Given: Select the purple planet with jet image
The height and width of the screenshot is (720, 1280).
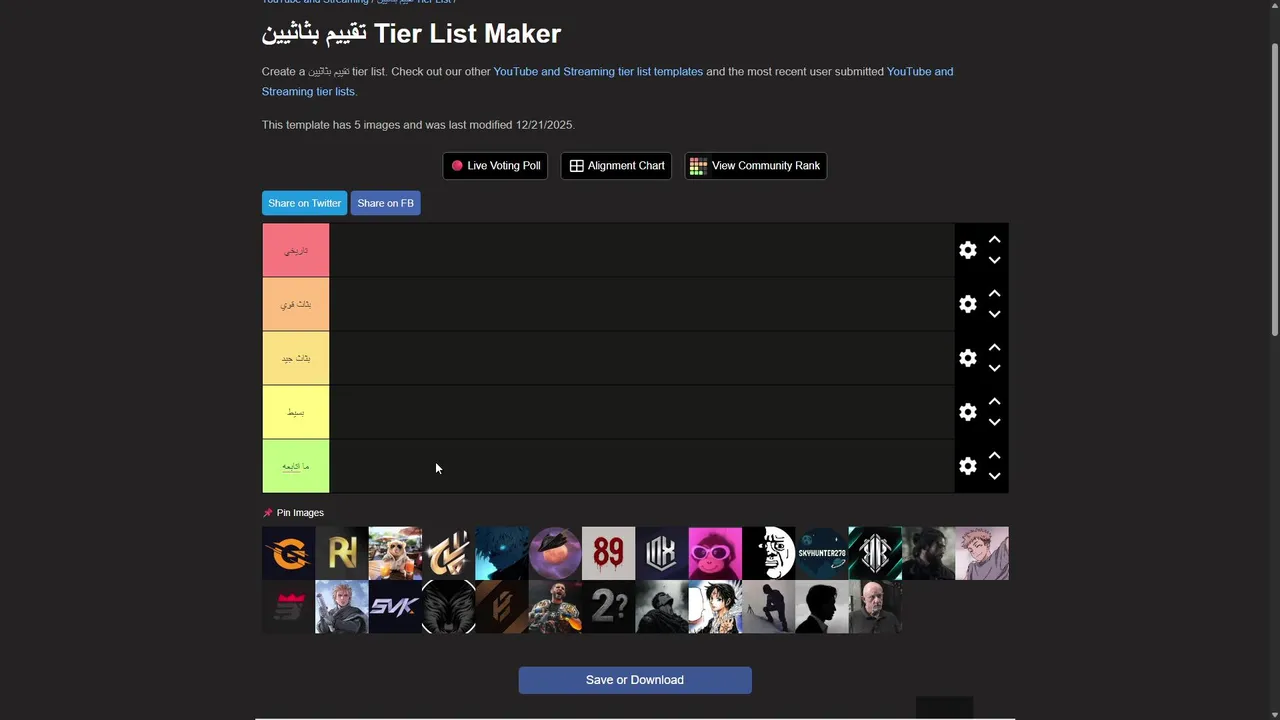Looking at the screenshot, I should pyautogui.click(x=555, y=553).
